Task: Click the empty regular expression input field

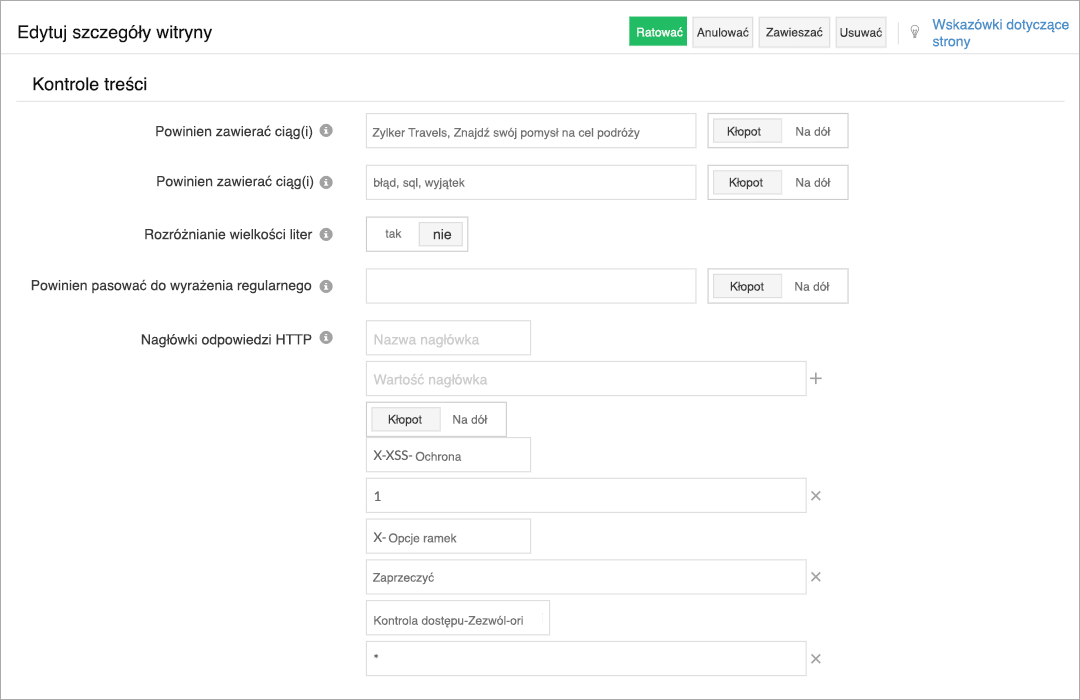Action: coord(530,285)
